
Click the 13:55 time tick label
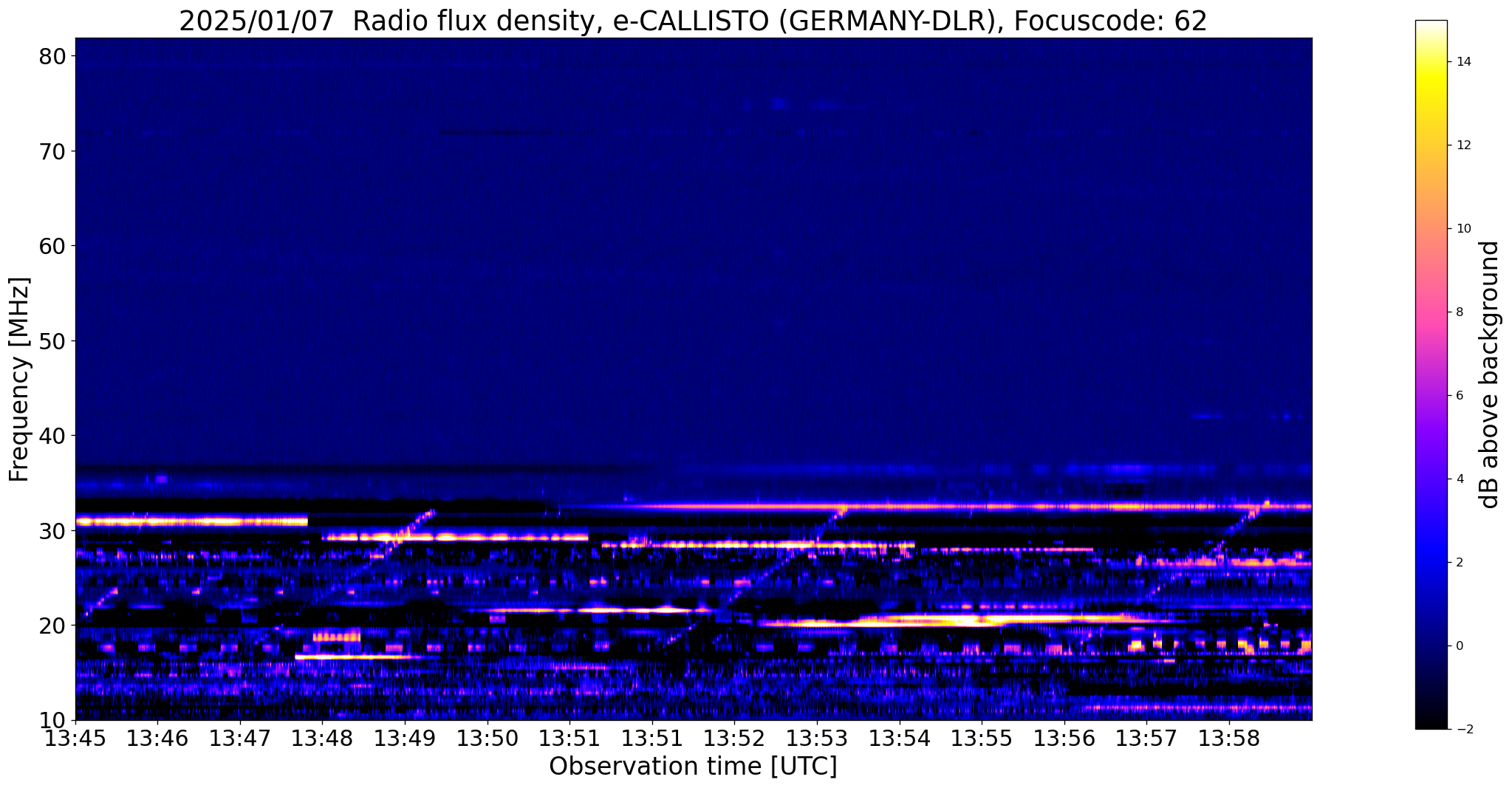click(982, 739)
